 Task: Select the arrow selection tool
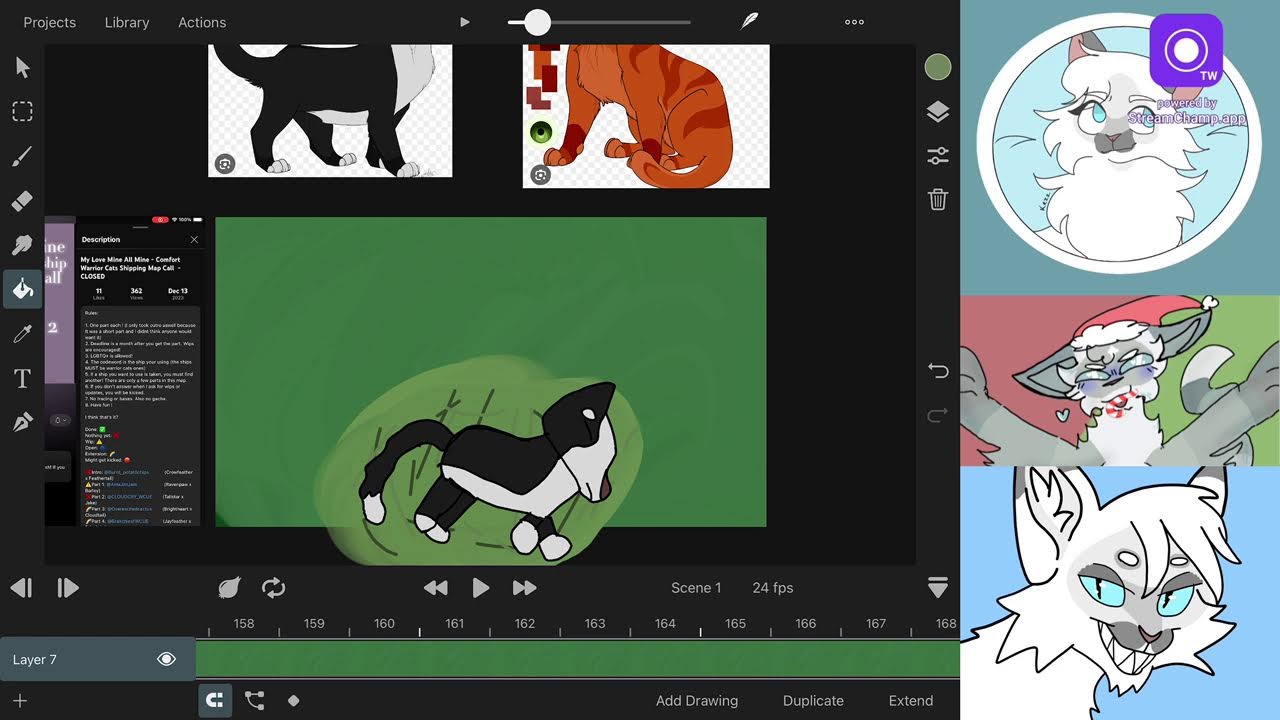pos(22,67)
